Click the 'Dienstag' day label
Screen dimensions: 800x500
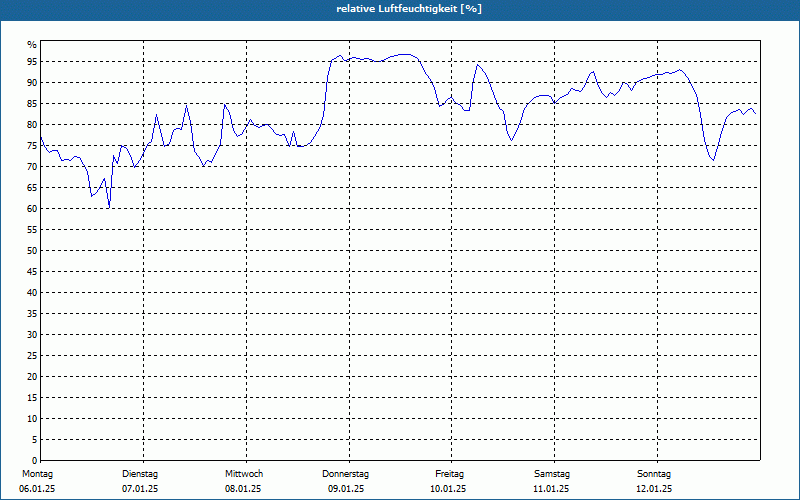140,474
